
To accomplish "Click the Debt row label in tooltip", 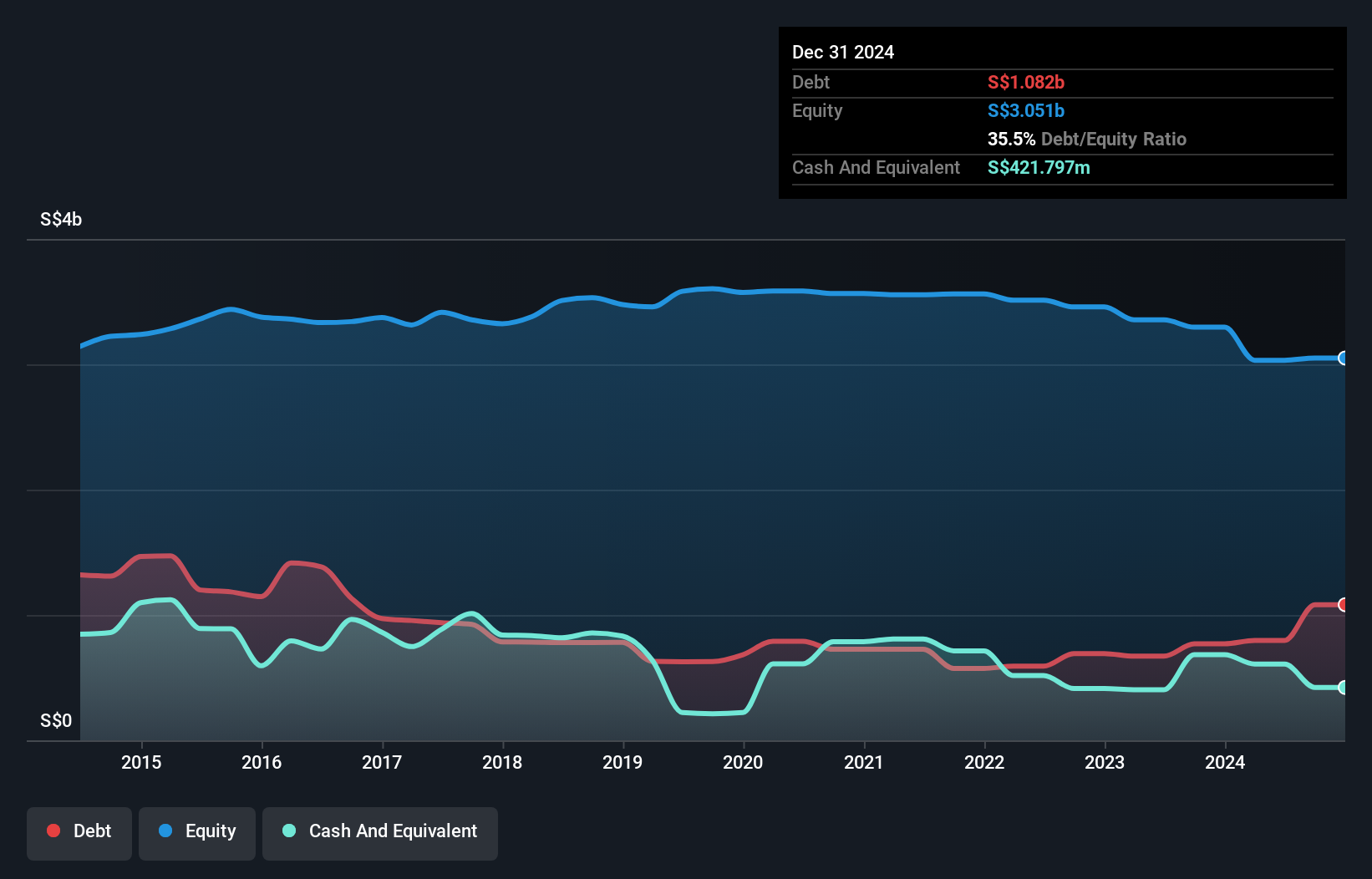I will pos(810,82).
